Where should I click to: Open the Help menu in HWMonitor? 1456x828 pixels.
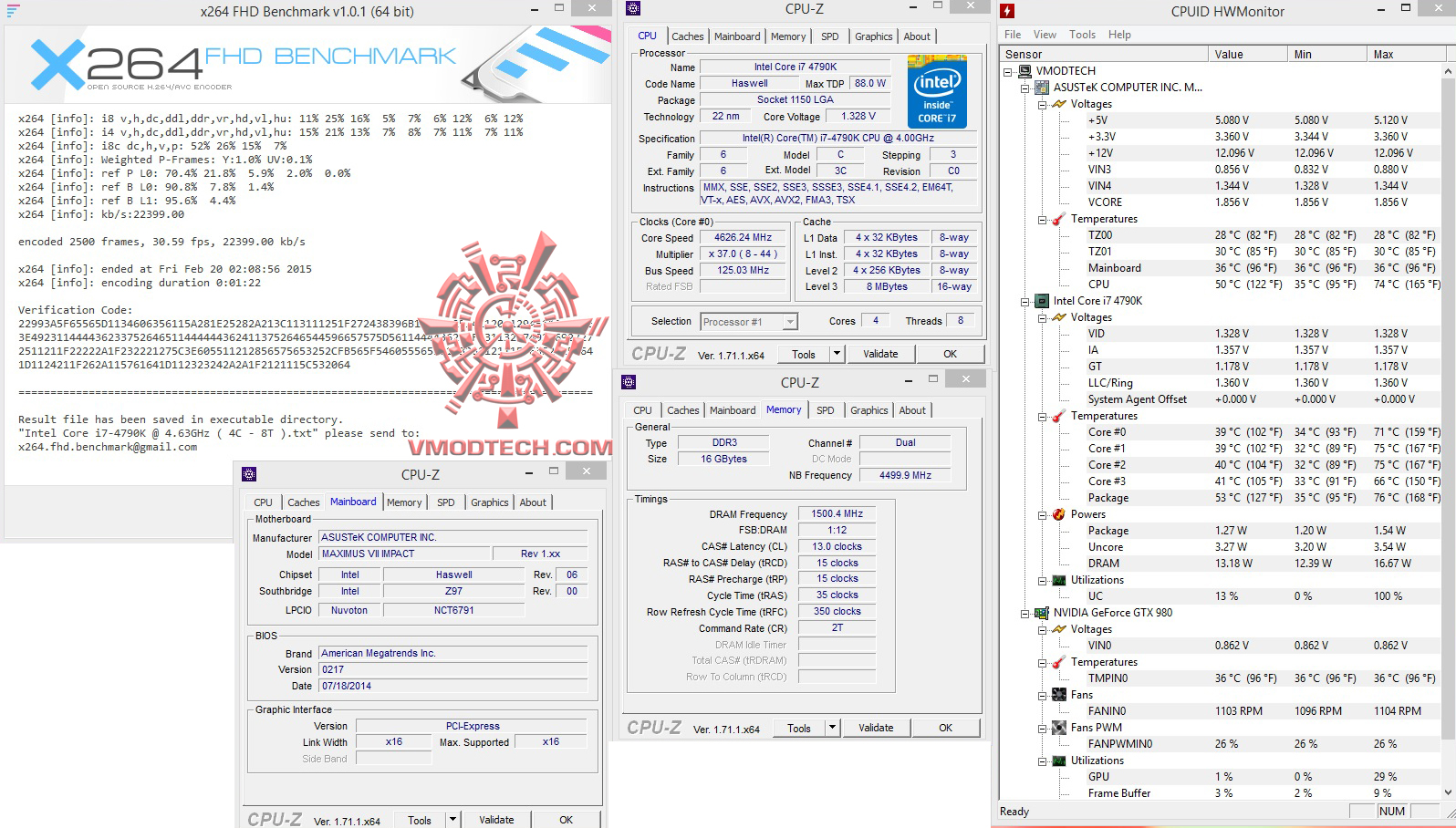(1119, 35)
